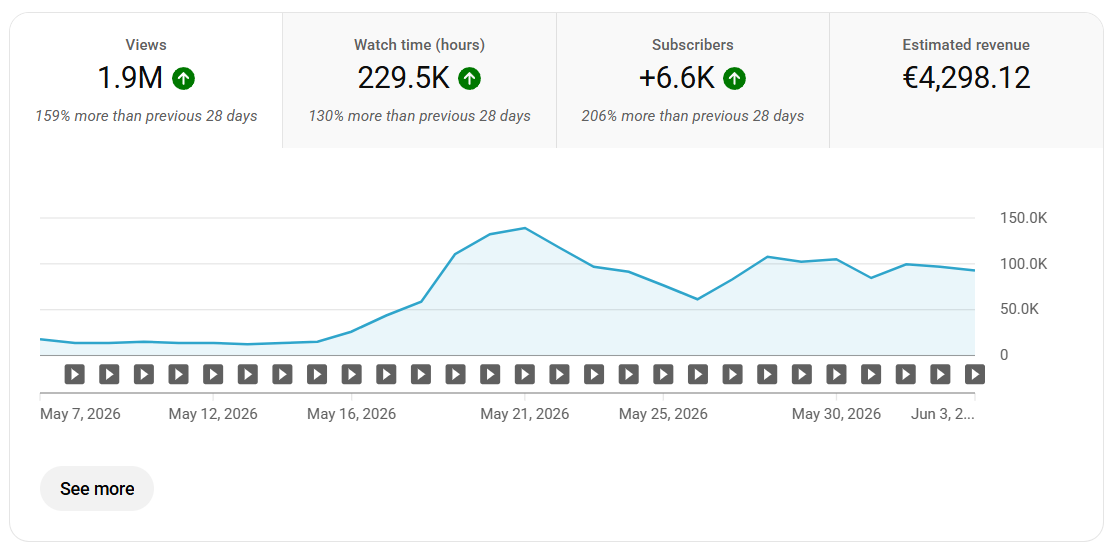The height and width of the screenshot is (551, 1111).
Task: Open video marker for May 17, just after May 16
Action: pos(386,374)
